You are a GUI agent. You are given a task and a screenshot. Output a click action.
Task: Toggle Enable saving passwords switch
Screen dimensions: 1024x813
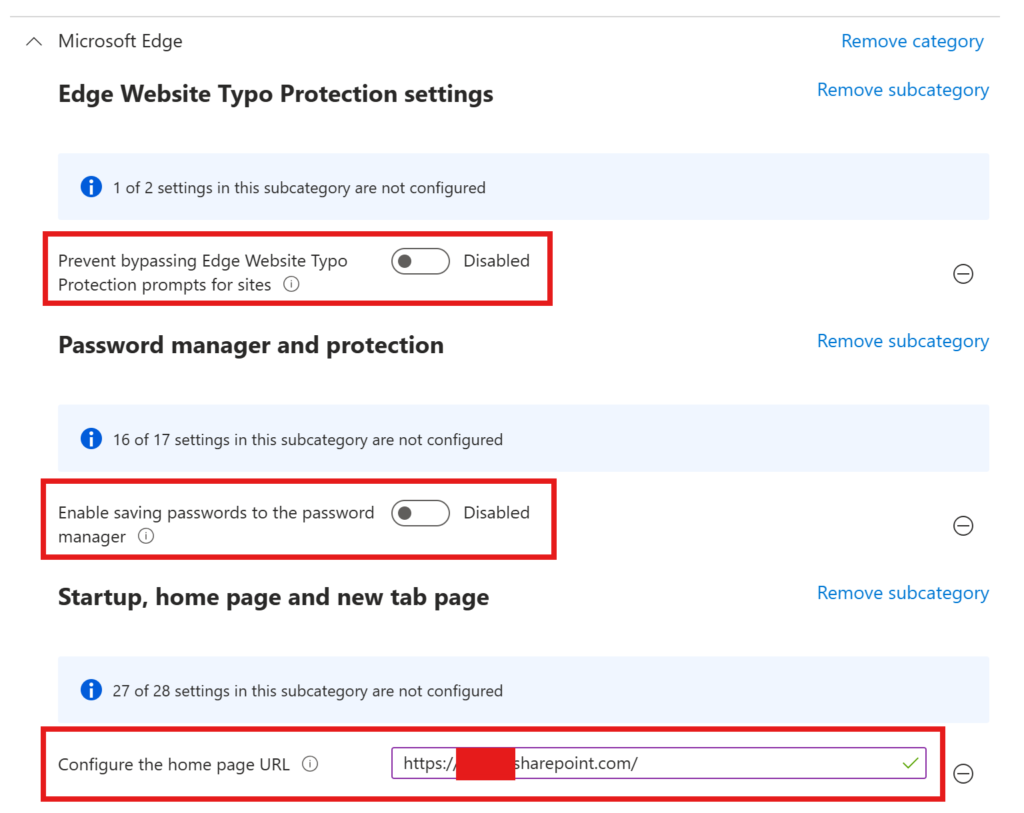click(x=420, y=513)
